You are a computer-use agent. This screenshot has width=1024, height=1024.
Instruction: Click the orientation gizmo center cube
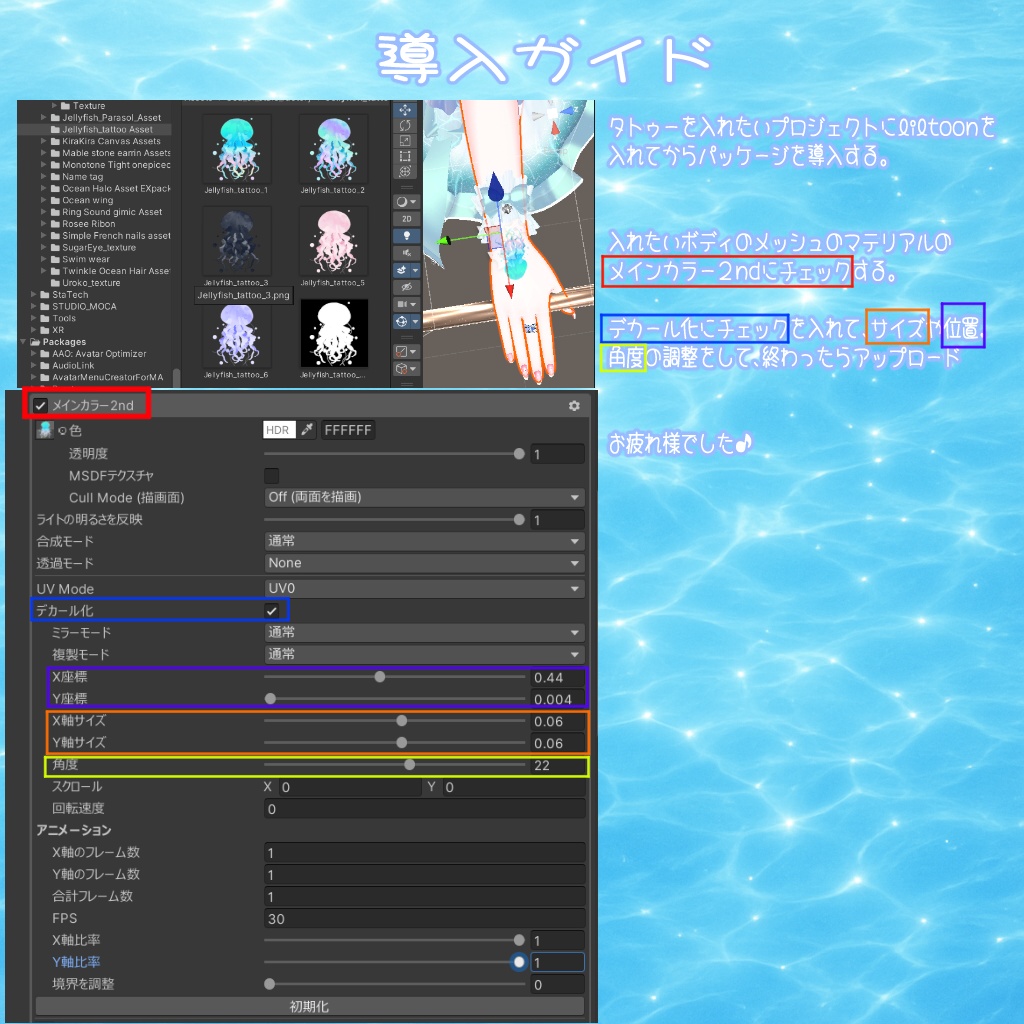point(552,114)
